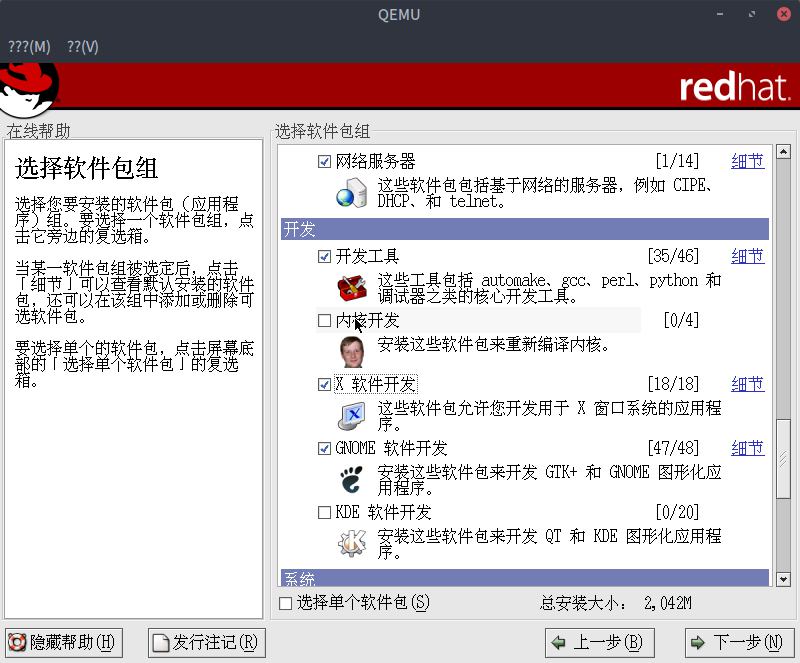Screen dimensions: 800x663
Task: Tick the 选择单个软件包(S) checkbox
Action: 286,603
